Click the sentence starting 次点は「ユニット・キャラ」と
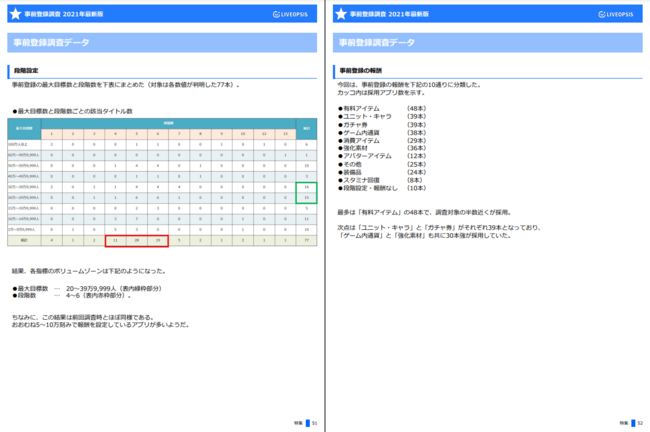Image resolution: width=650 pixels, height=432 pixels. click(x=439, y=228)
